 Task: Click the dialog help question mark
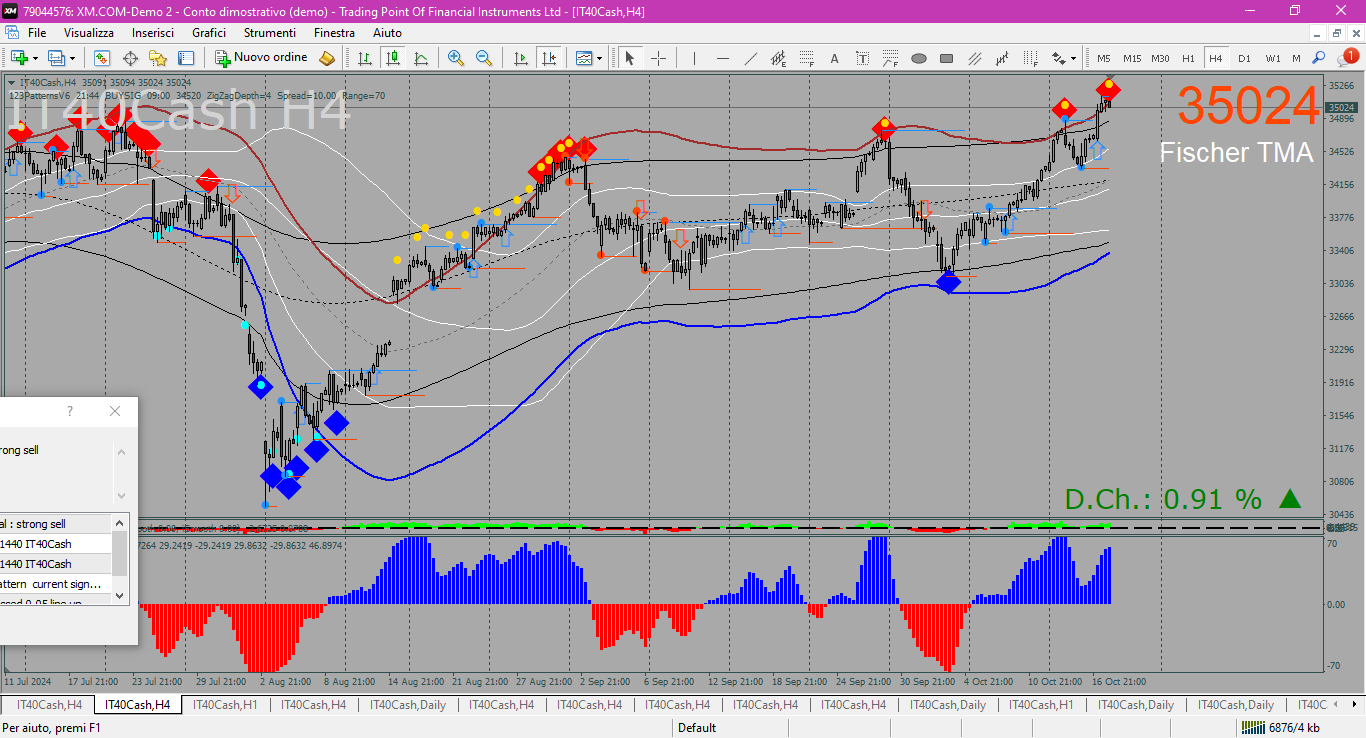pyautogui.click(x=70, y=411)
